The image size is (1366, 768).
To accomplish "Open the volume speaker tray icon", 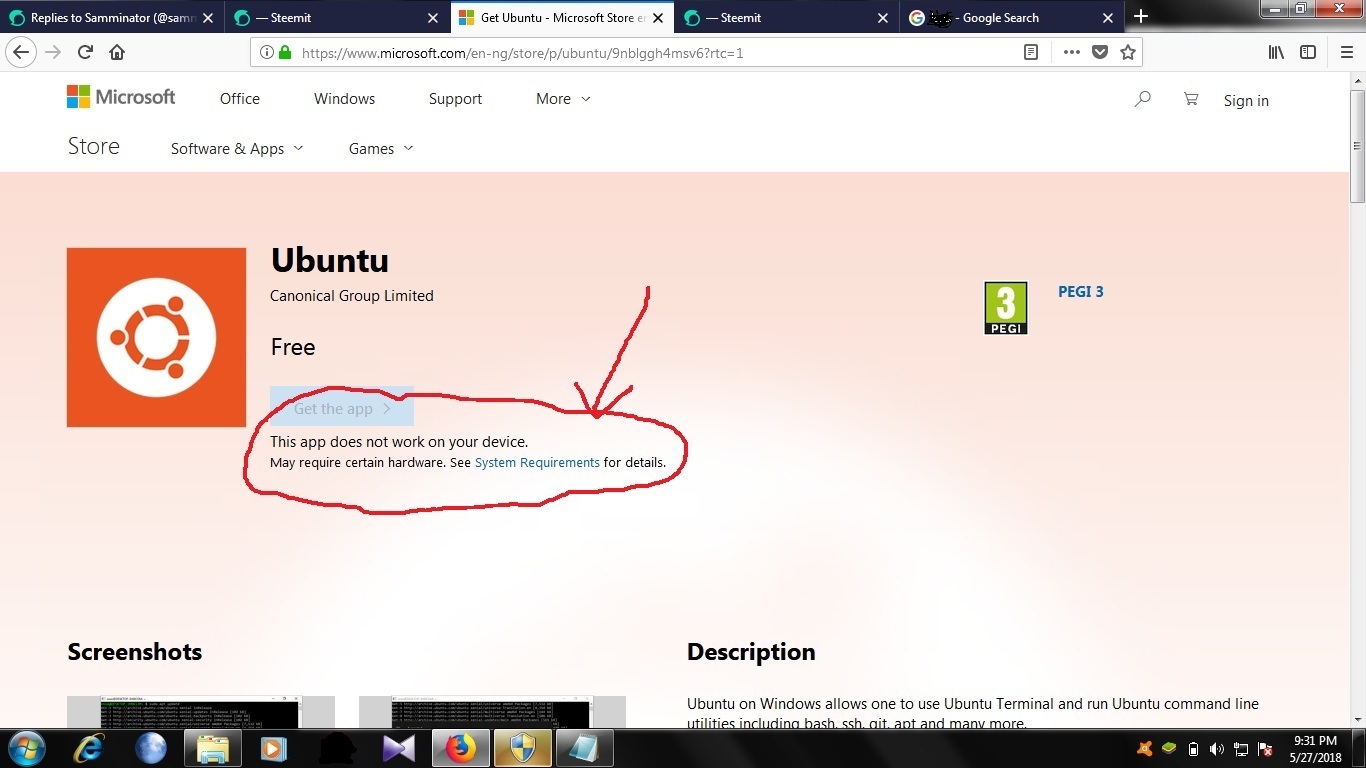I will pyautogui.click(x=1217, y=748).
